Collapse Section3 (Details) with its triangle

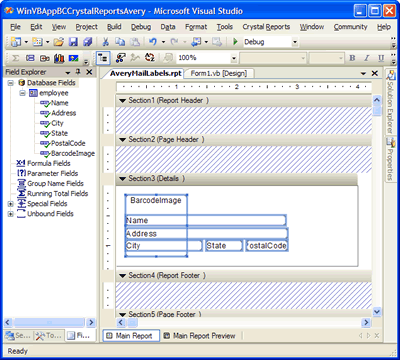point(122,179)
